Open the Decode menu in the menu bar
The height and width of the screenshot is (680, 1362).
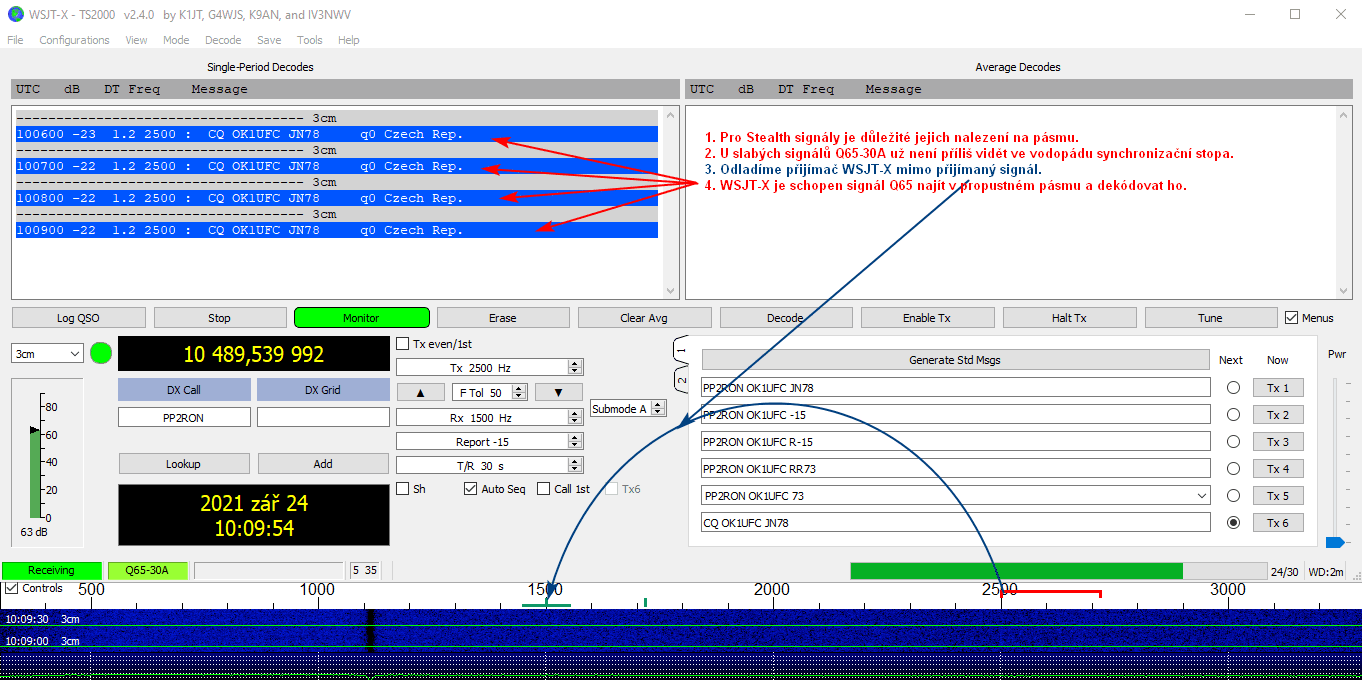tap(223, 40)
